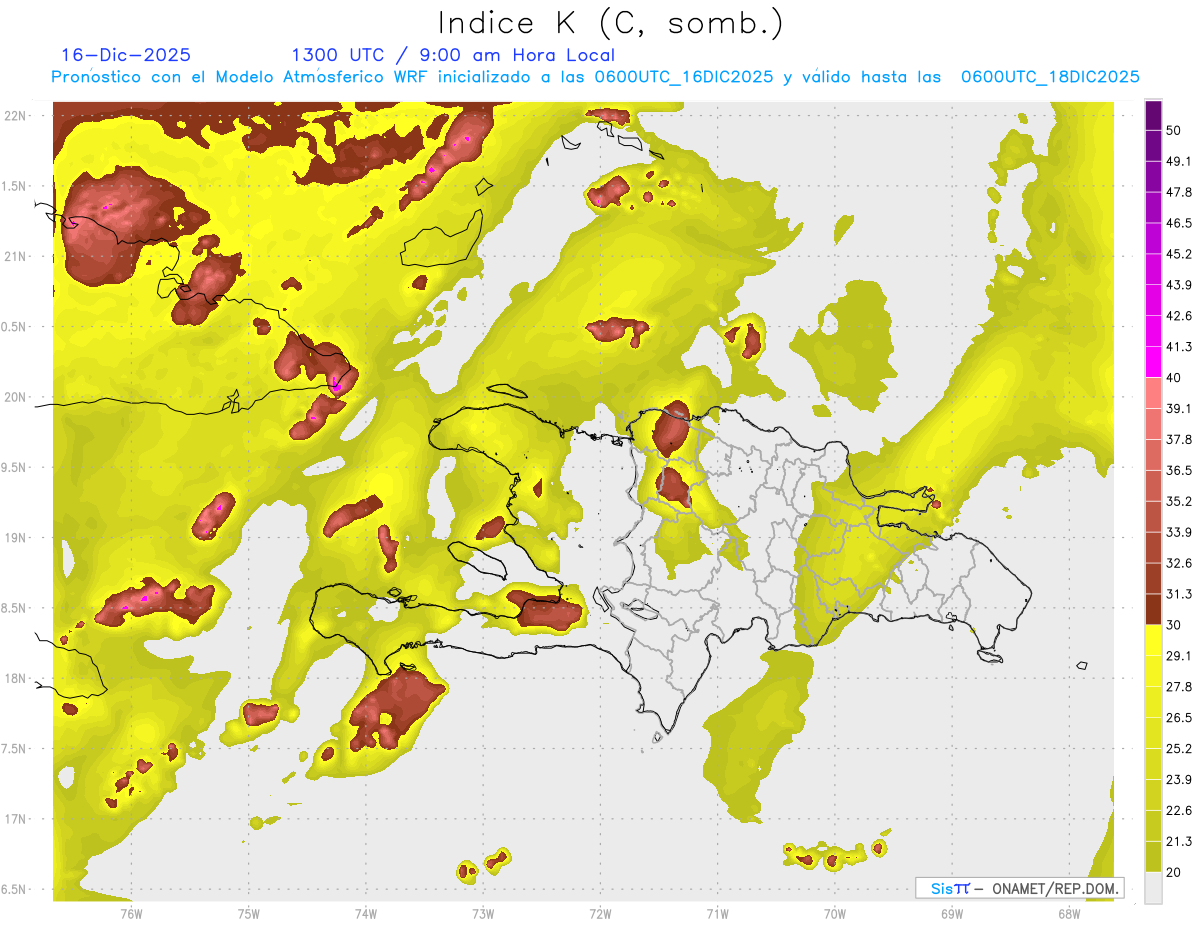Image resolution: width=1200 pixels, height=927 pixels.
Task: Click the 69W longitude label
Action: click(952, 913)
